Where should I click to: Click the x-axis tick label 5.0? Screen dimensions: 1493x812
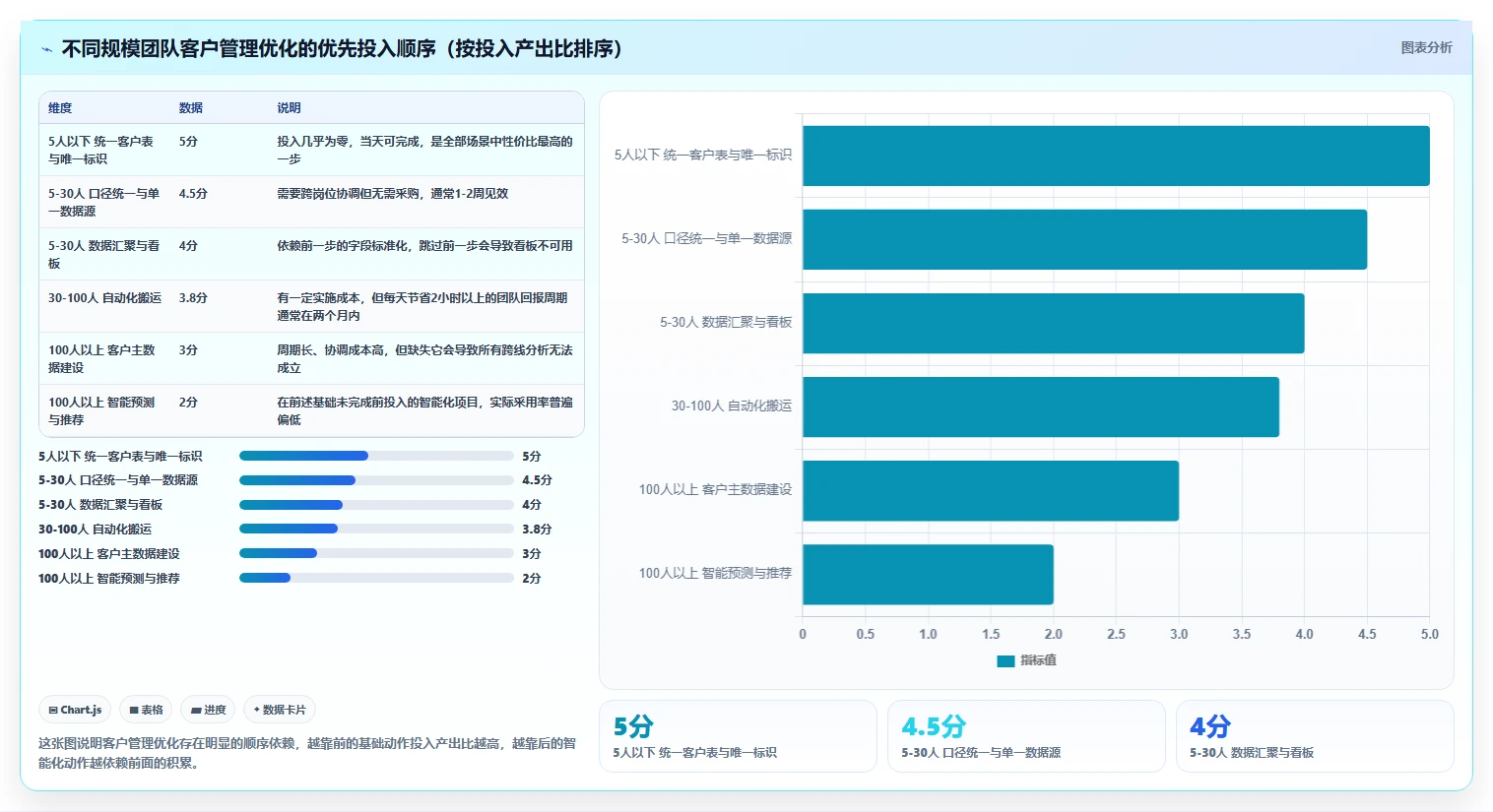click(1430, 634)
